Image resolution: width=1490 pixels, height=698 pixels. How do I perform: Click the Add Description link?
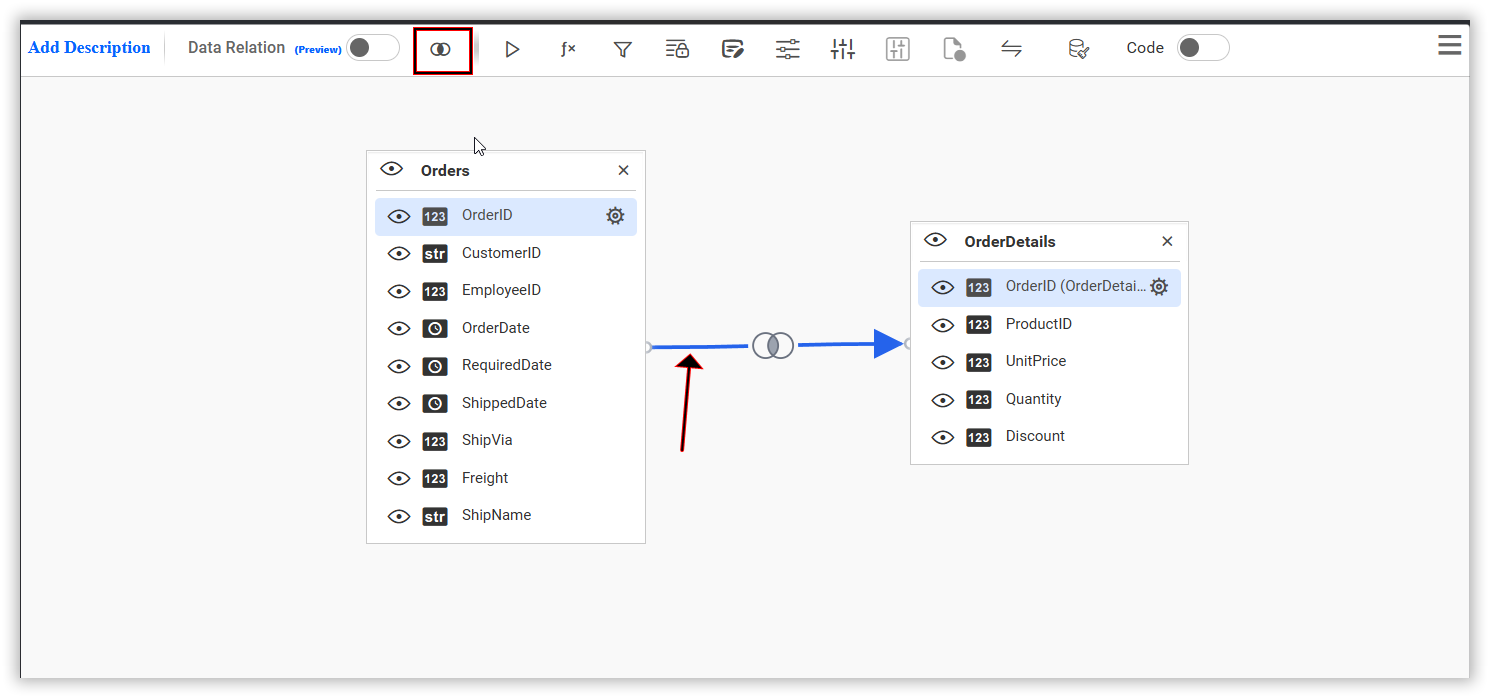pyautogui.click(x=89, y=48)
